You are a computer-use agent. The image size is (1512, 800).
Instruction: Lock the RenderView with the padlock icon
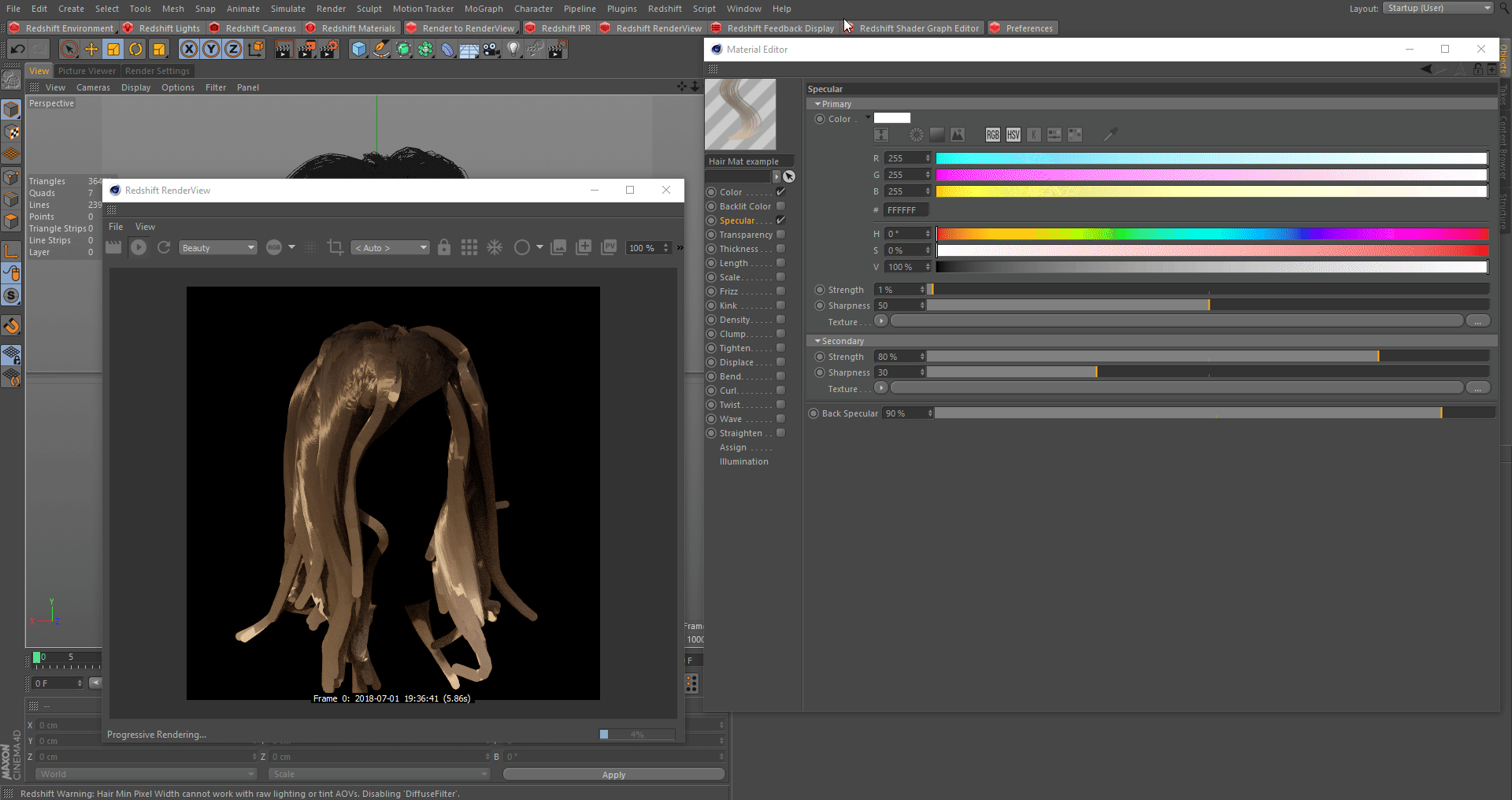[444, 247]
